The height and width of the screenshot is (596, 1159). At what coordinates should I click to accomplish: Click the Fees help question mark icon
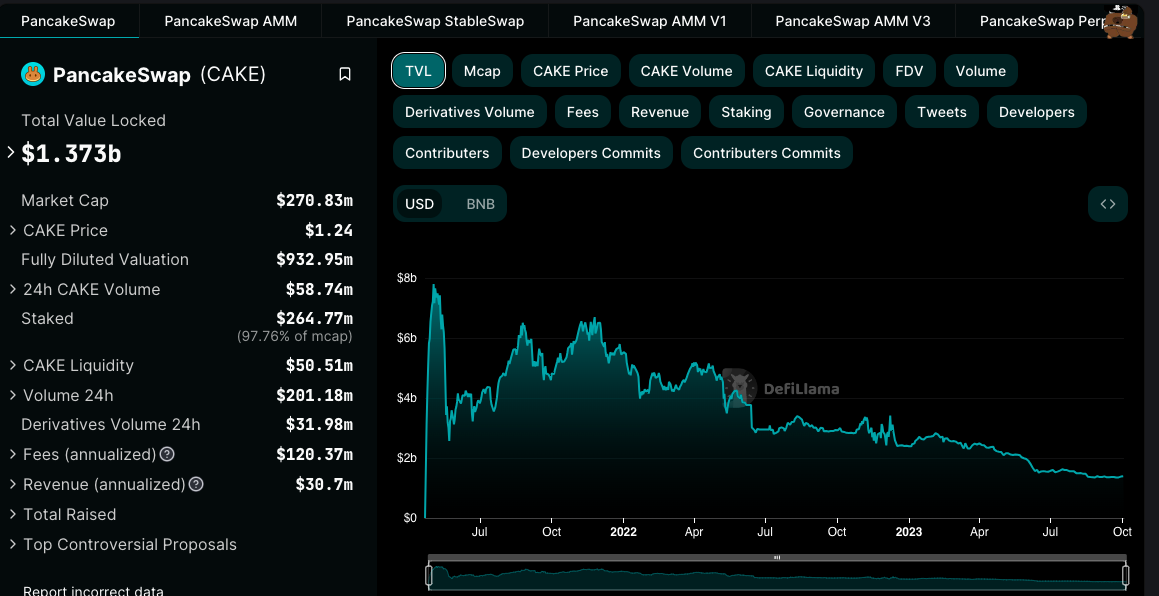[167, 455]
